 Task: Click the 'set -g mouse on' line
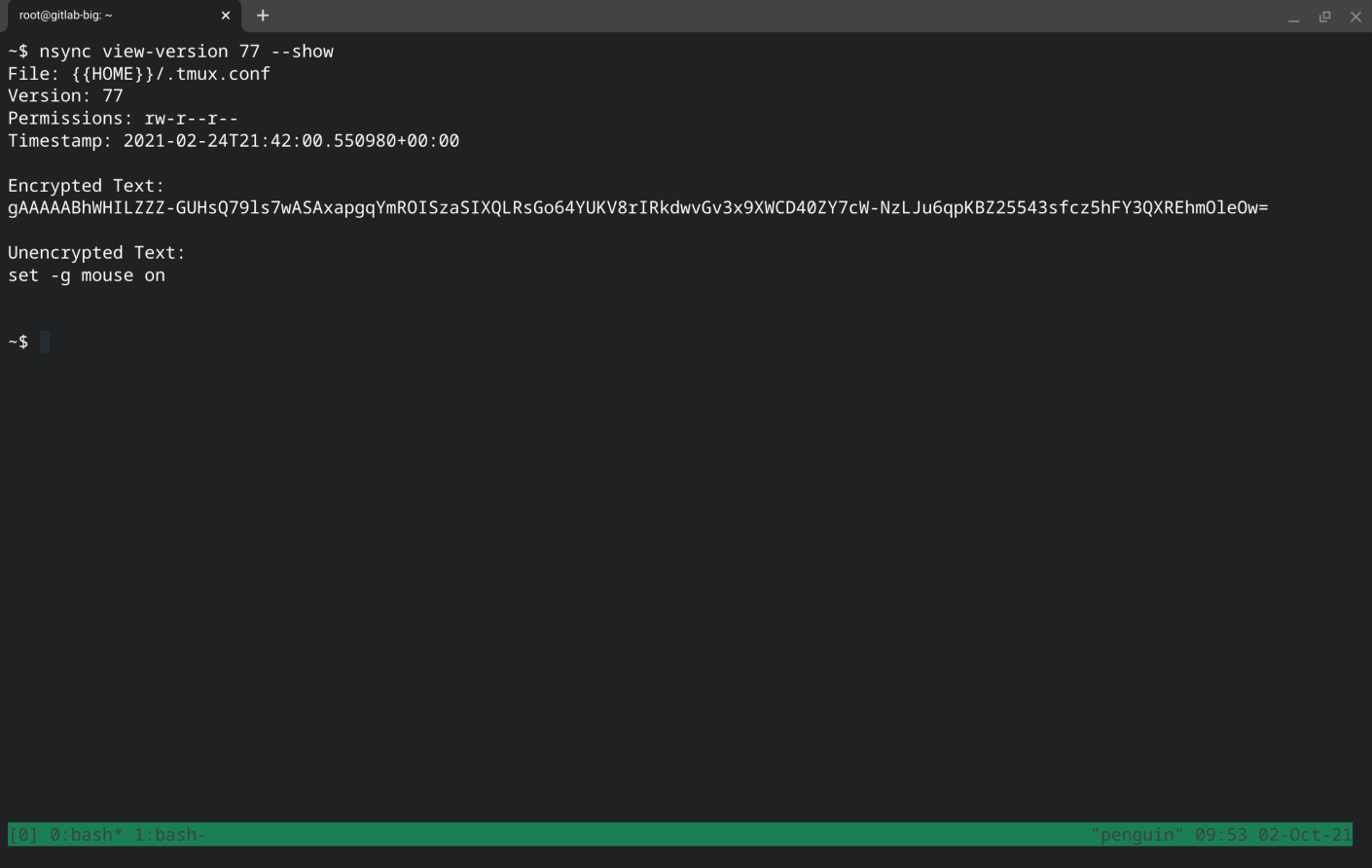click(87, 275)
